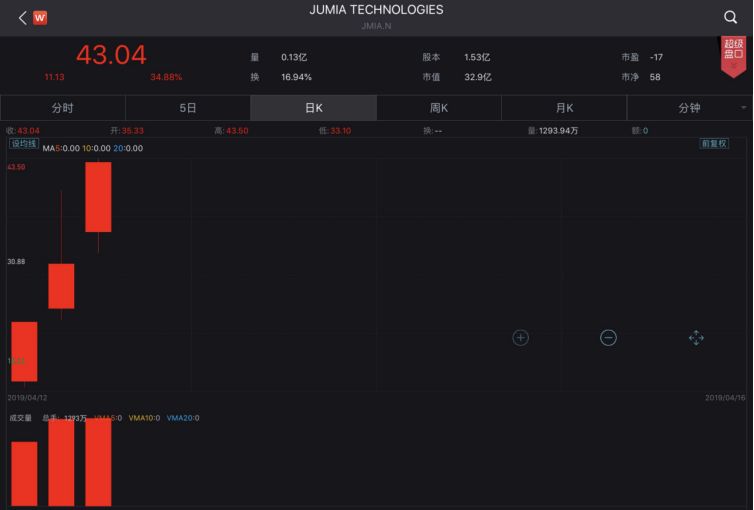Tap the 30.88 price axis label

(x=16, y=261)
